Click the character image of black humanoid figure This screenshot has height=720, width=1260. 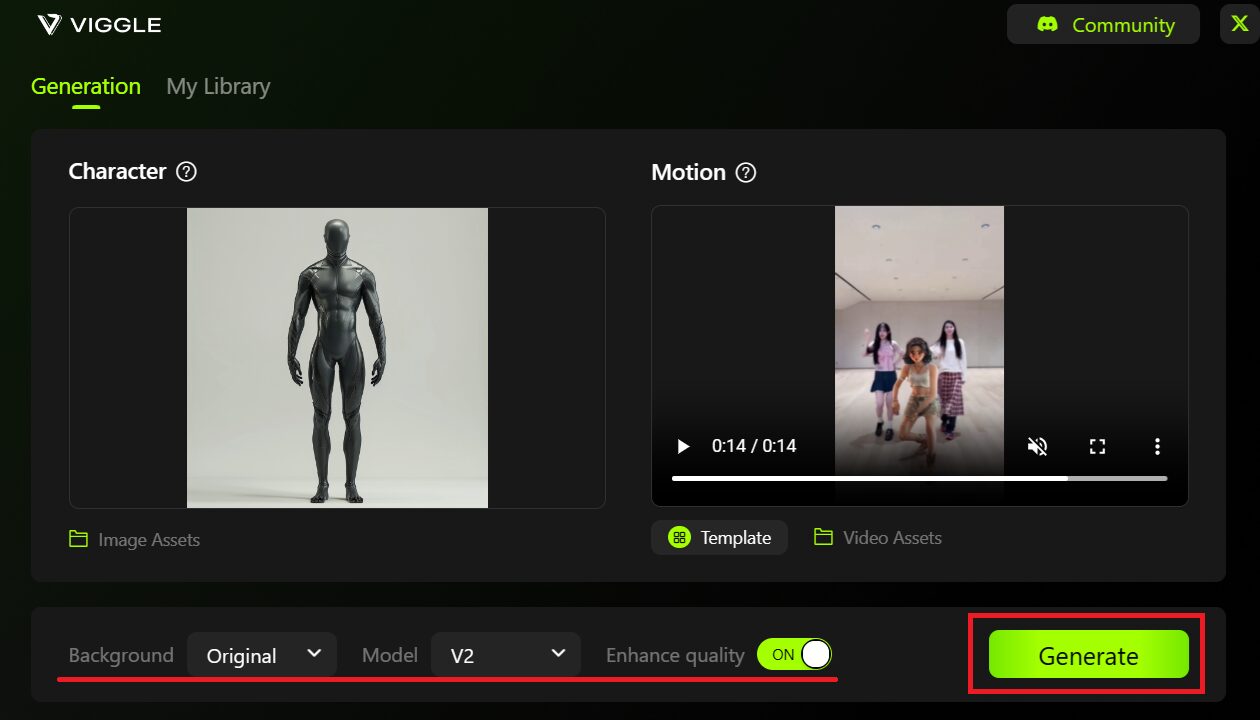coord(337,358)
